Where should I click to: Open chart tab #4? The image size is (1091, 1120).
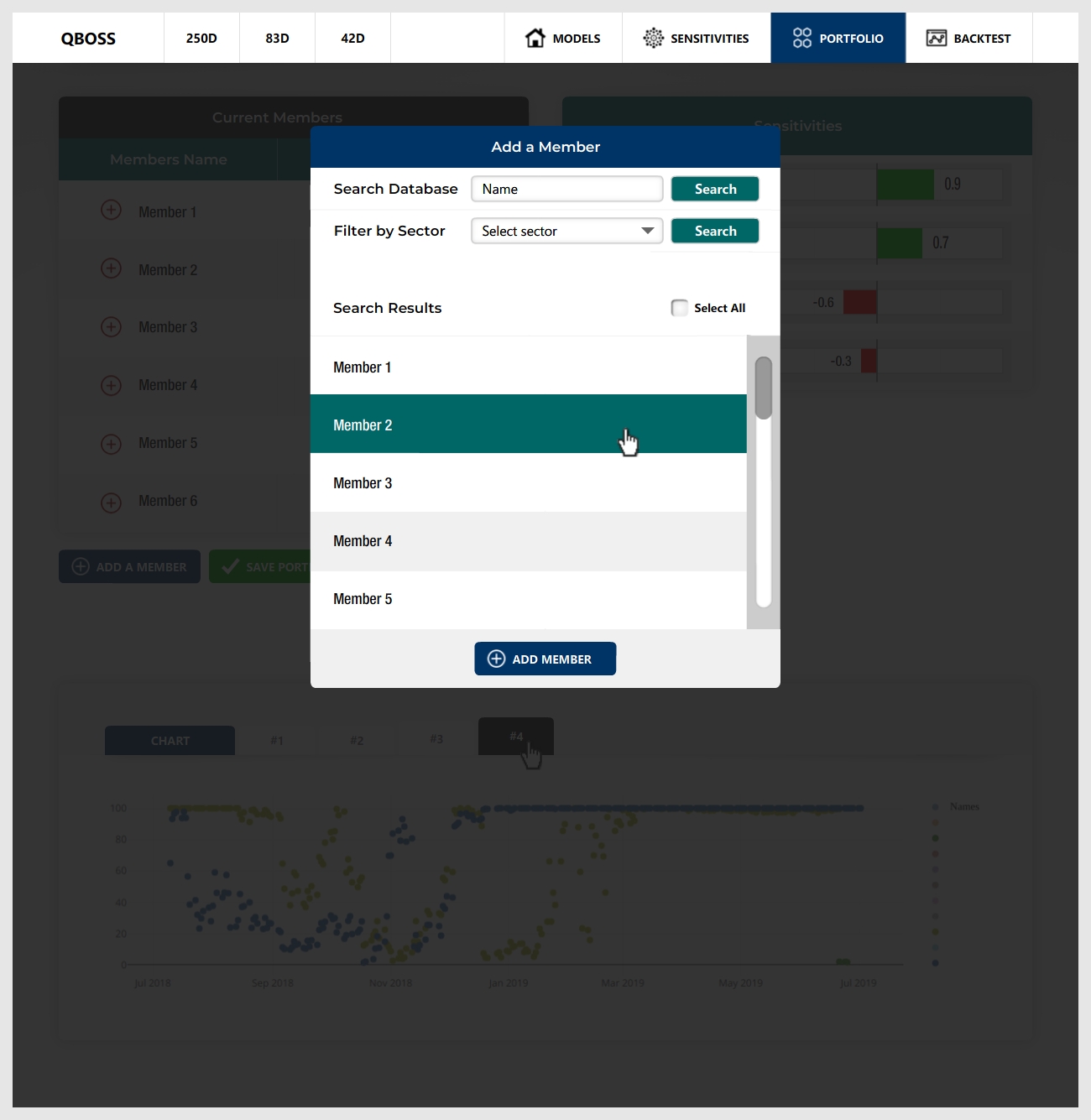516,736
